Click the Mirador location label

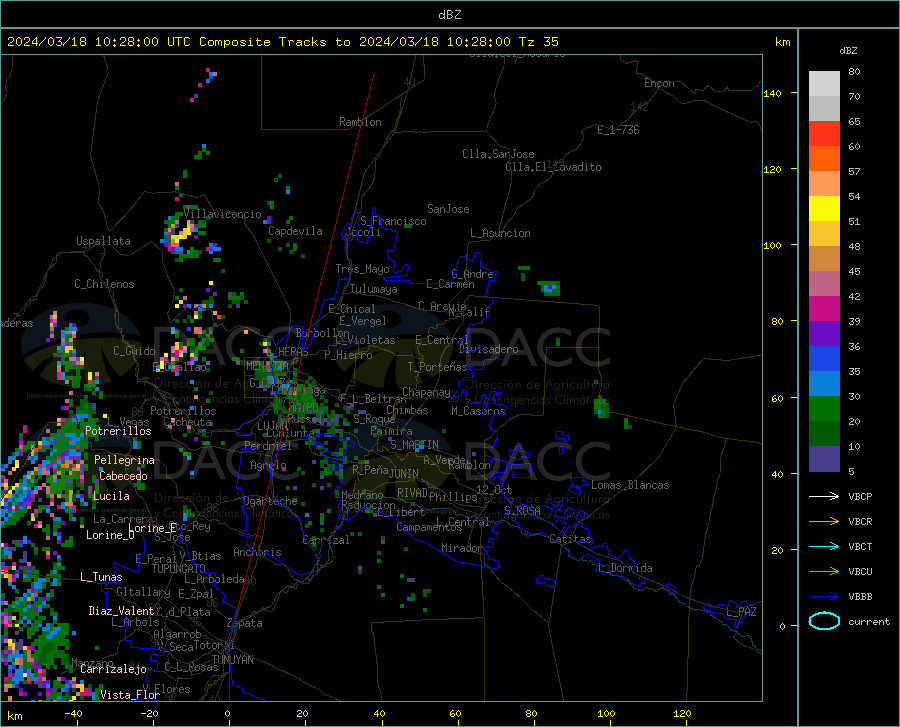[461, 548]
